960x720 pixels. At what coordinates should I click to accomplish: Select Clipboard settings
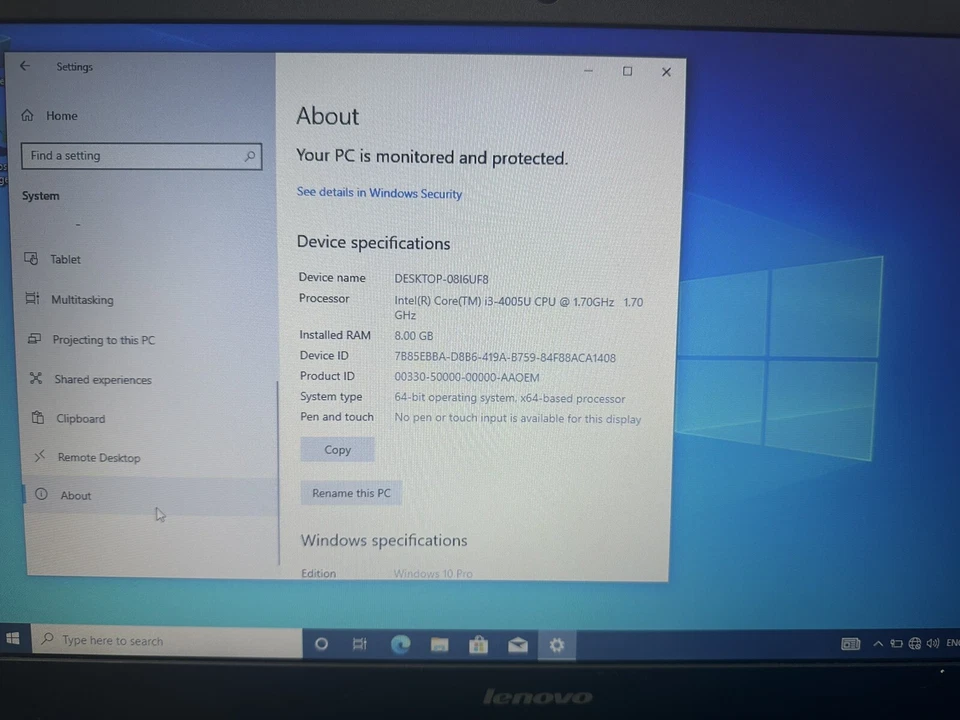80,418
